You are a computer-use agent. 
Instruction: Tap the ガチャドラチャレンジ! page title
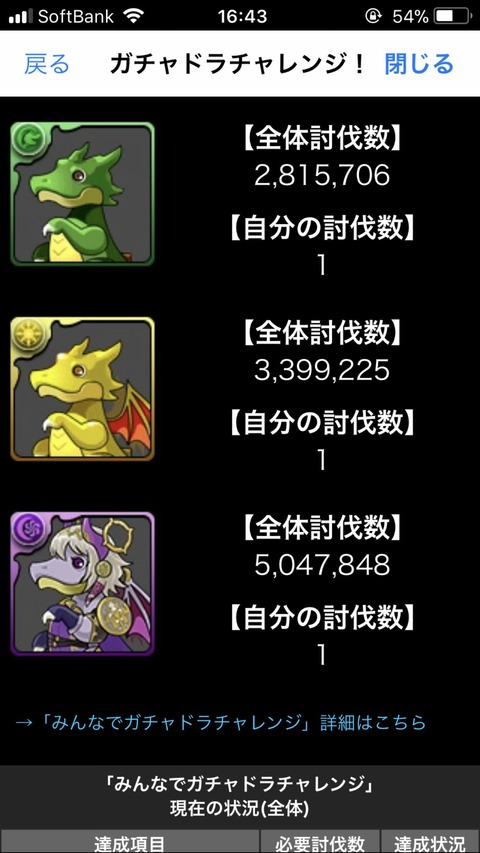tap(238, 64)
